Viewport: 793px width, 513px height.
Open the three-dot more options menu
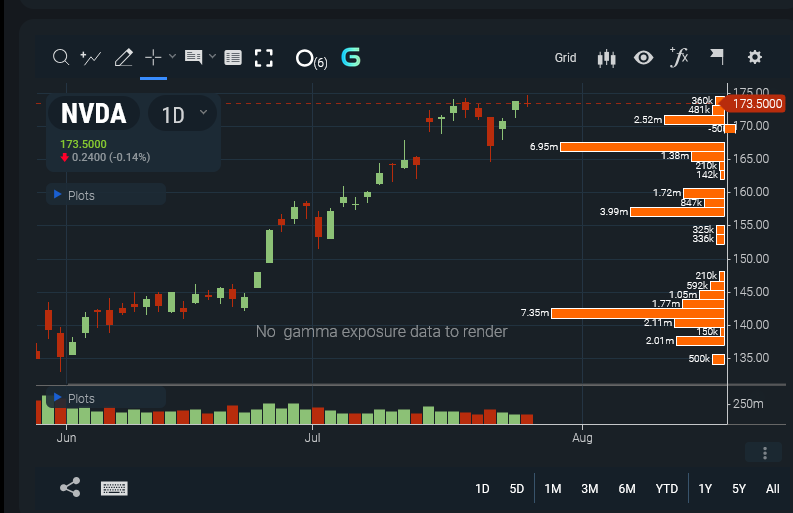coord(765,453)
